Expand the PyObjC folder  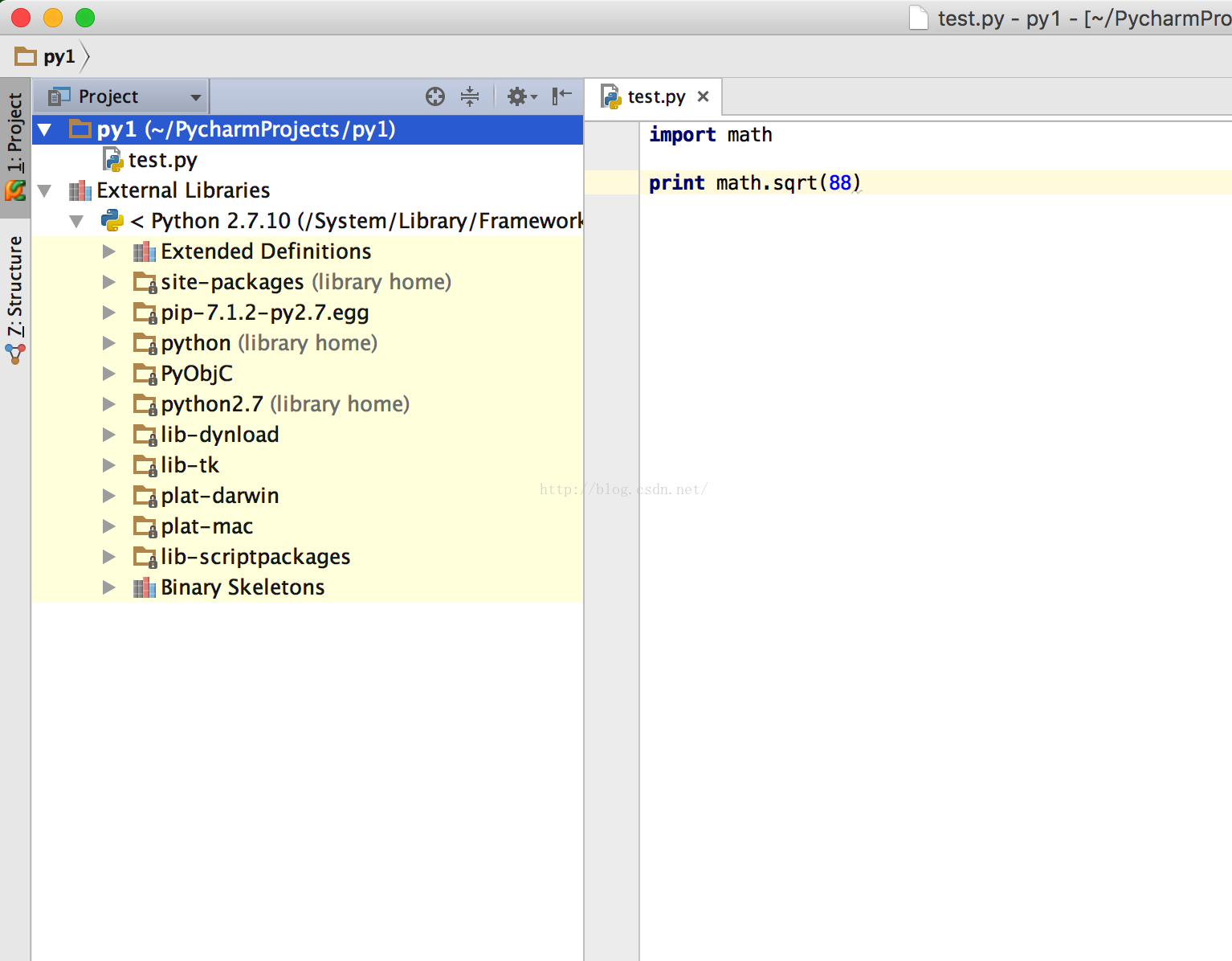click(x=108, y=374)
